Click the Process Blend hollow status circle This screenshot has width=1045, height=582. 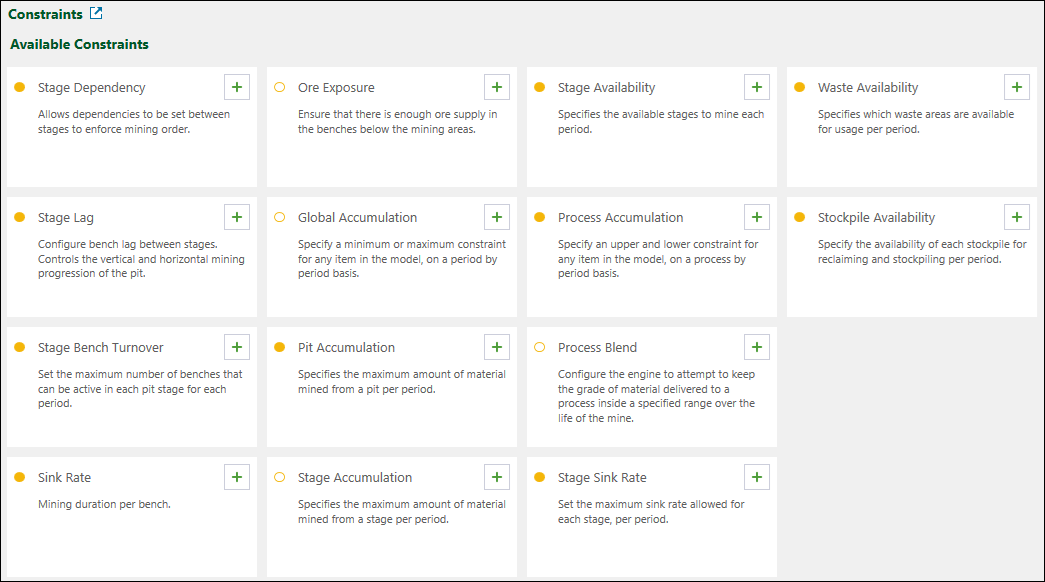point(539,348)
